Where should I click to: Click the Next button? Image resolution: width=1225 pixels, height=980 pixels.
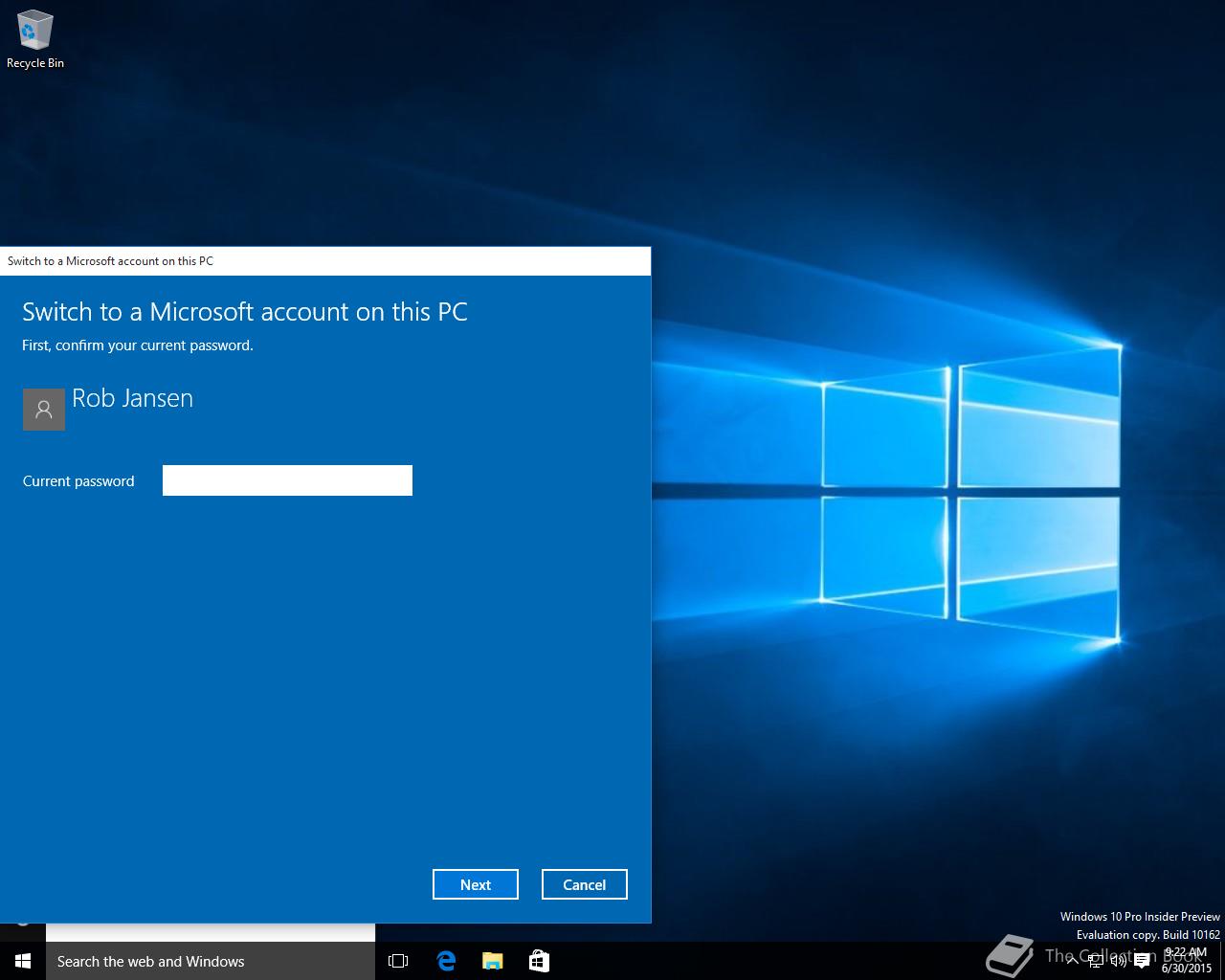(476, 884)
